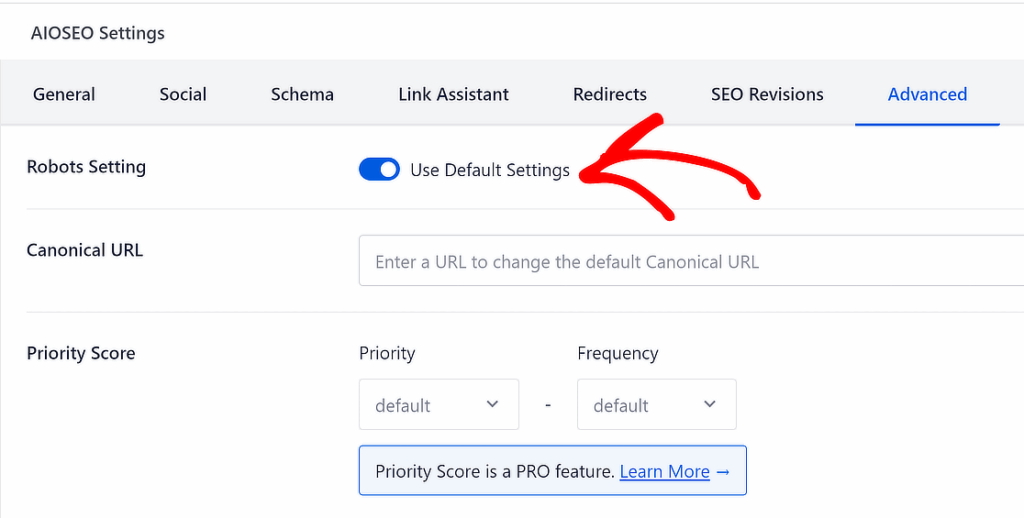1024x518 pixels.
Task: Select the Redirects tab
Action: pyautogui.click(x=610, y=95)
